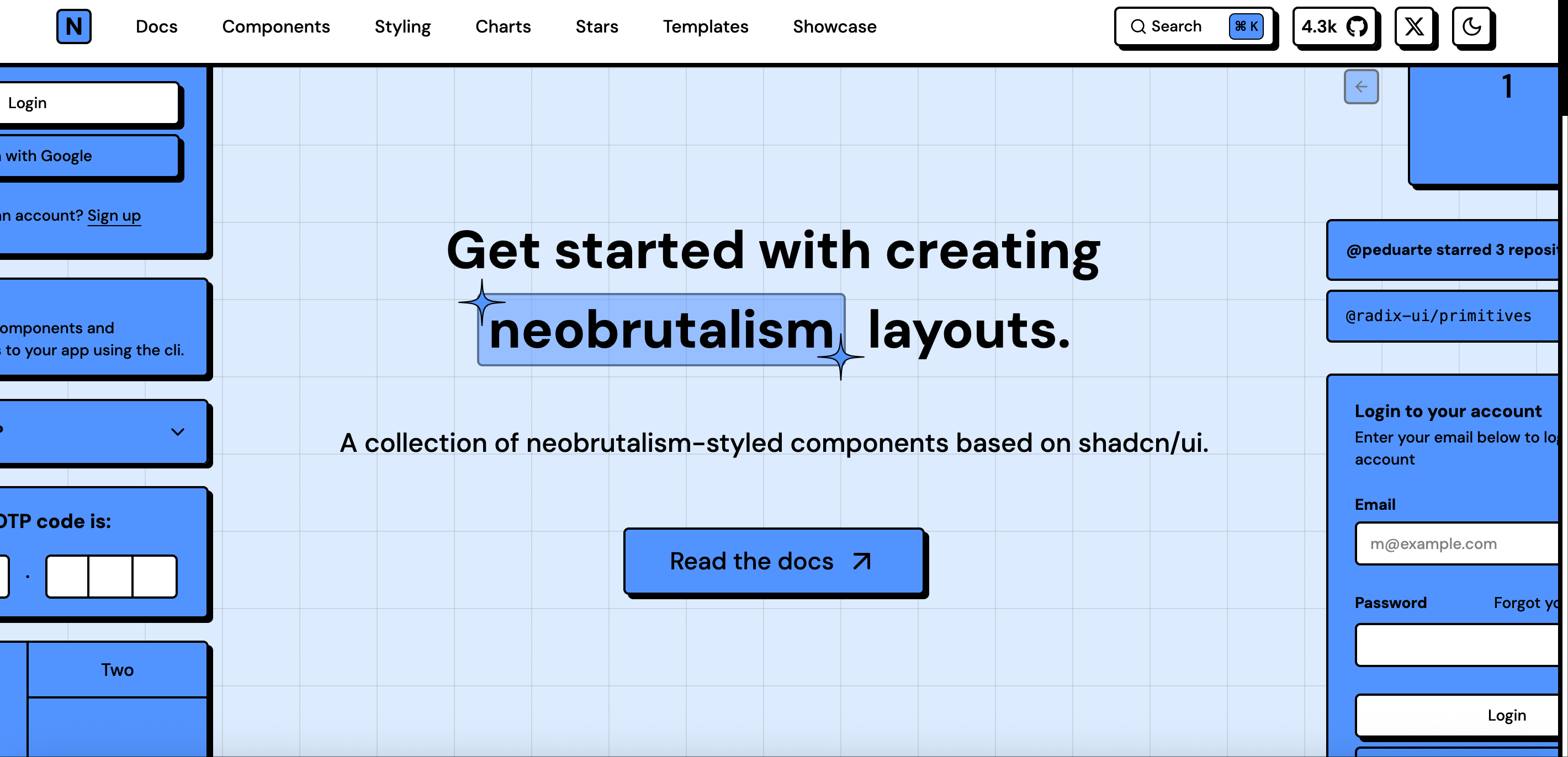This screenshot has height=757, width=1568.
Task: Click the N logo home icon
Action: pos(73,26)
